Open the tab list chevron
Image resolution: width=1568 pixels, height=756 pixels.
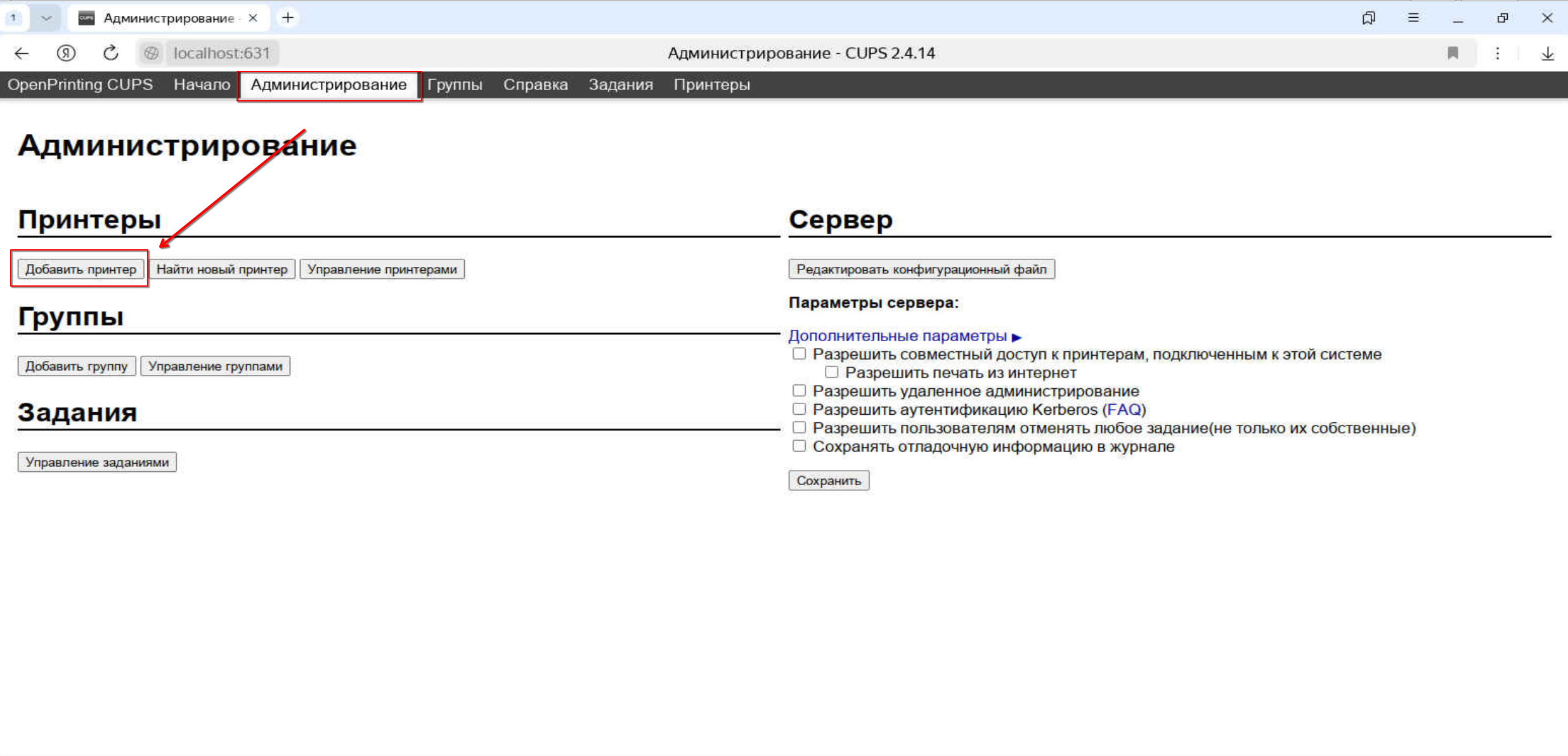[45, 17]
